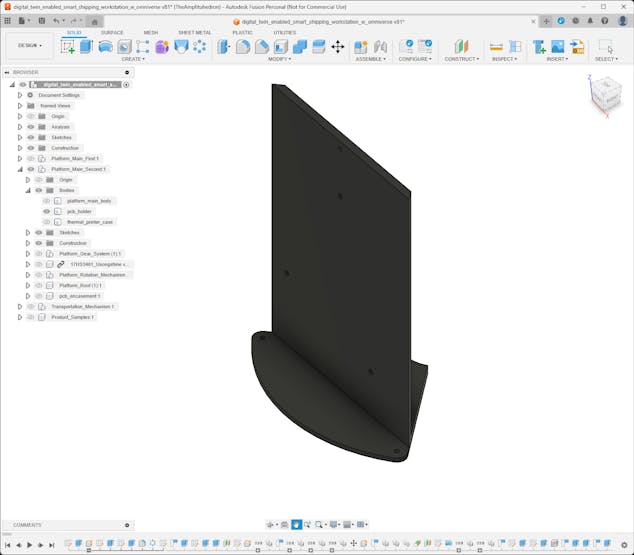Open the CONSTRUCT menu
This screenshot has height=555, width=634.
[461, 59]
